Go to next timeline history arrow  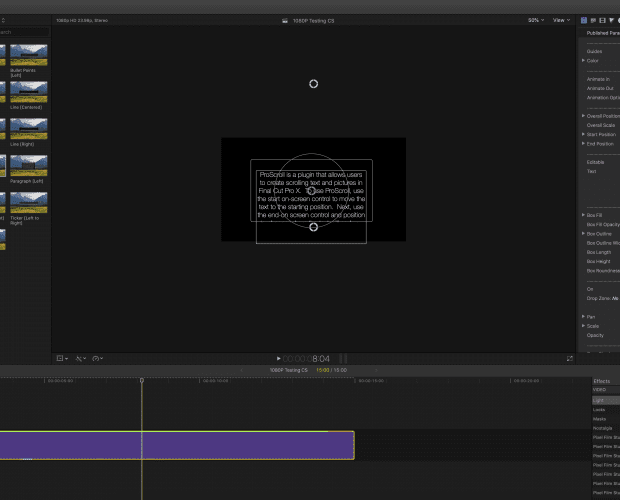[376, 370]
